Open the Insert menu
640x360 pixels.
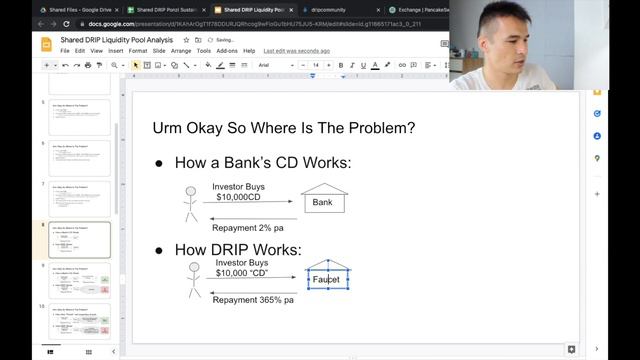tap(116, 51)
